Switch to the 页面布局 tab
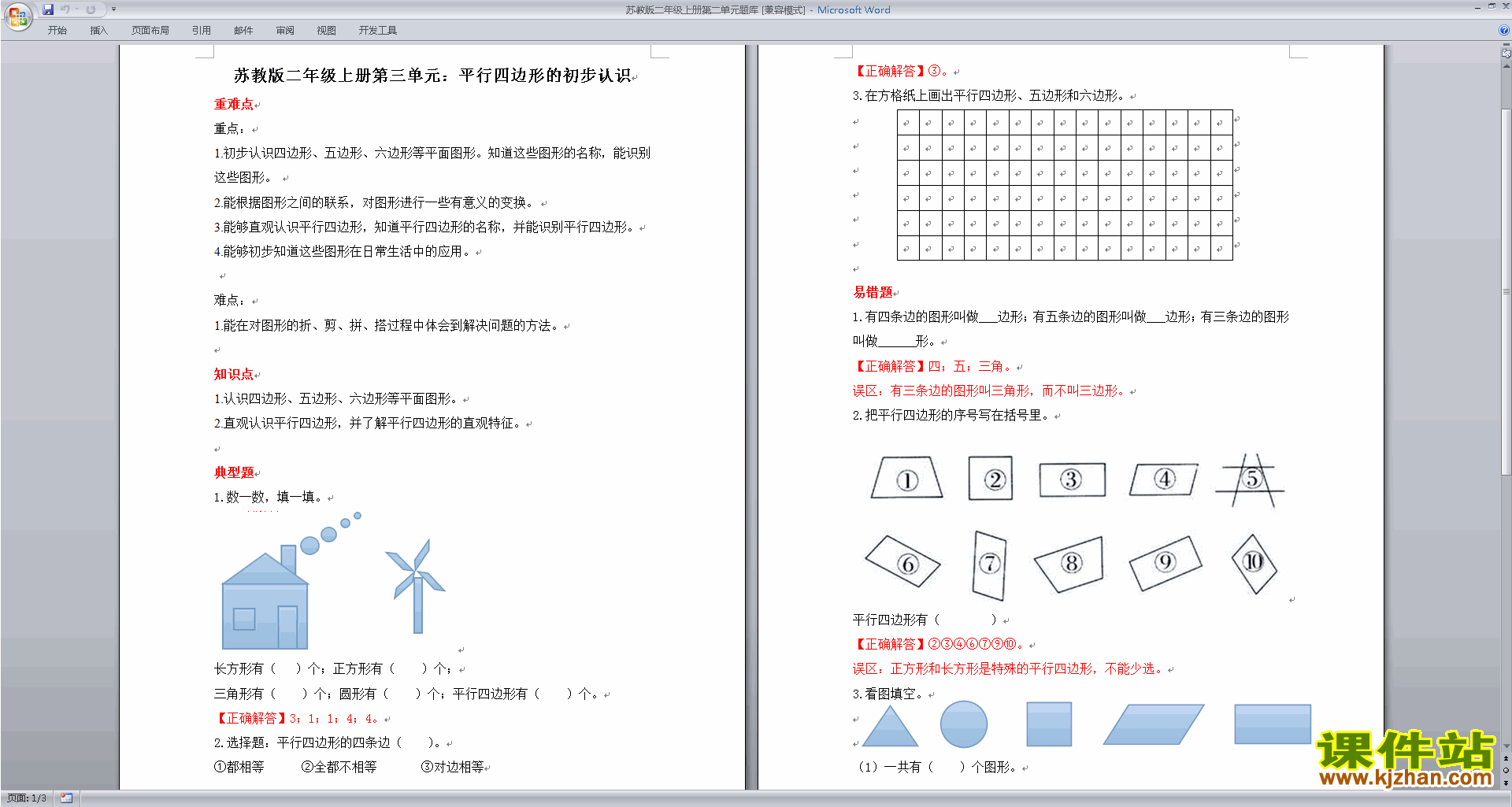 click(150, 30)
